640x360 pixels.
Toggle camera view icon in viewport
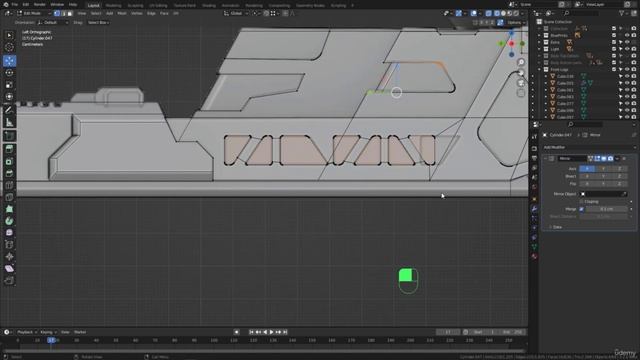pos(521,83)
